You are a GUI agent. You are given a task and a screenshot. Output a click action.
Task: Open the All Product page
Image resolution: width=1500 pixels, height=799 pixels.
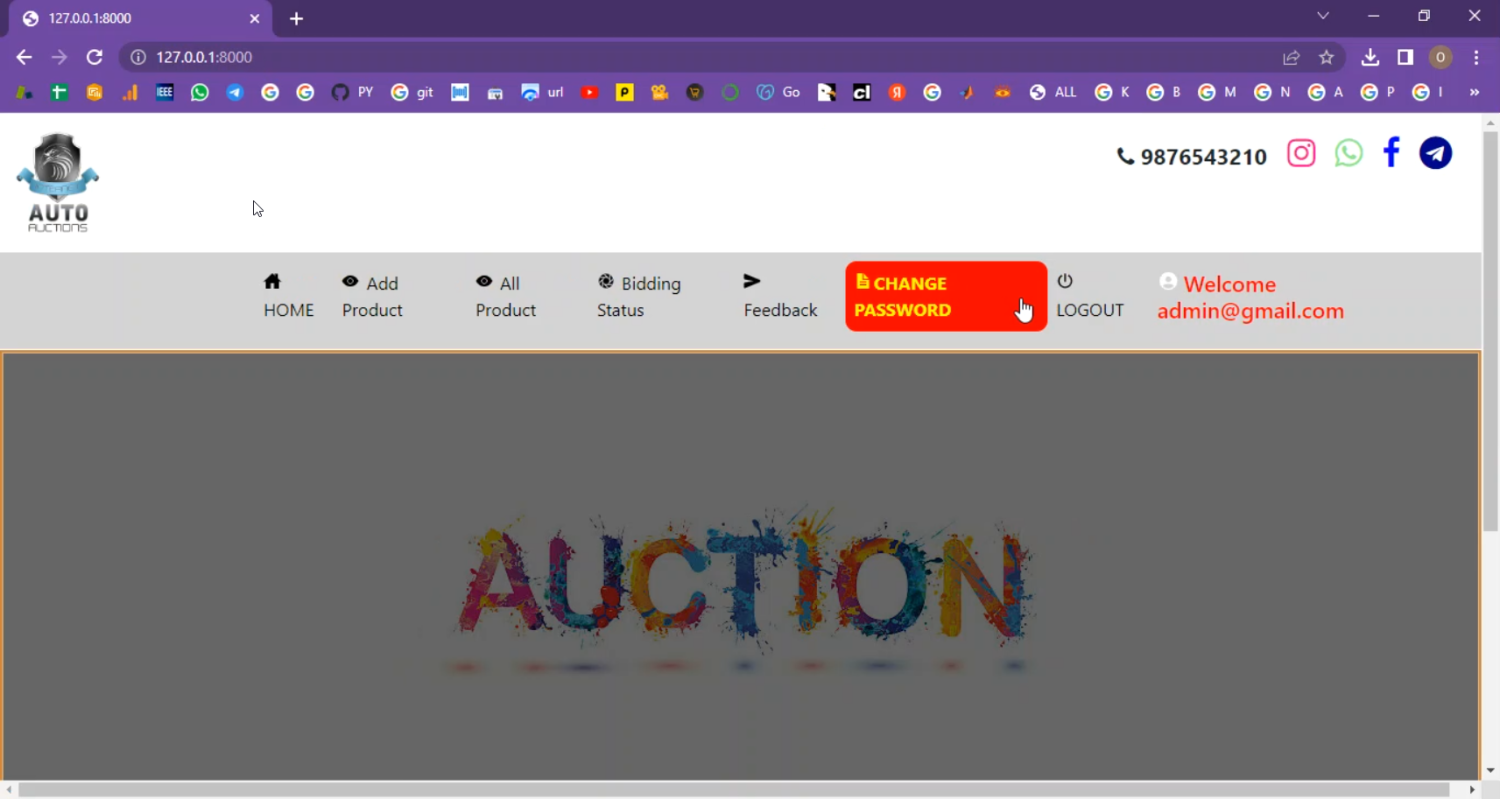tap(505, 296)
